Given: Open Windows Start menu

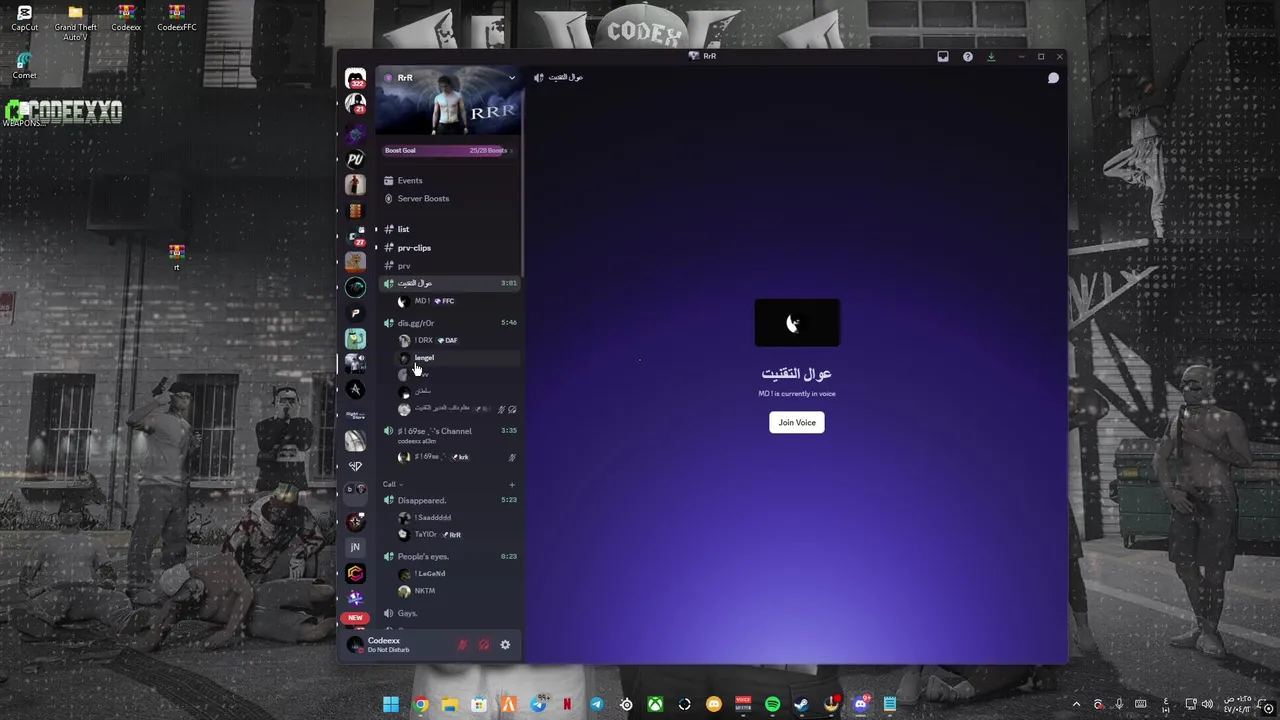Looking at the screenshot, I should 391,705.
